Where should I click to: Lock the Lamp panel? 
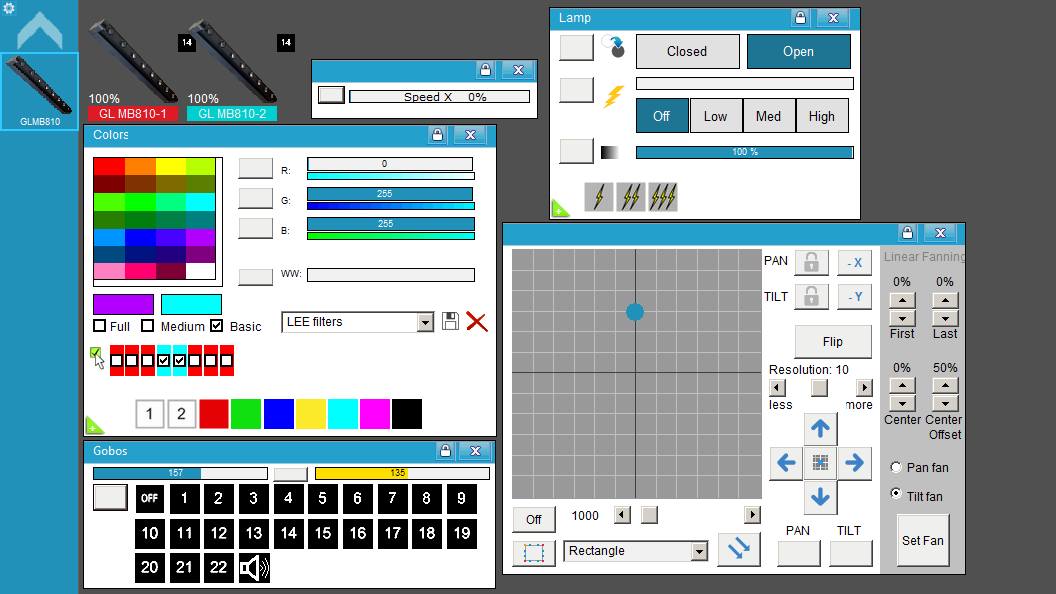(800, 18)
